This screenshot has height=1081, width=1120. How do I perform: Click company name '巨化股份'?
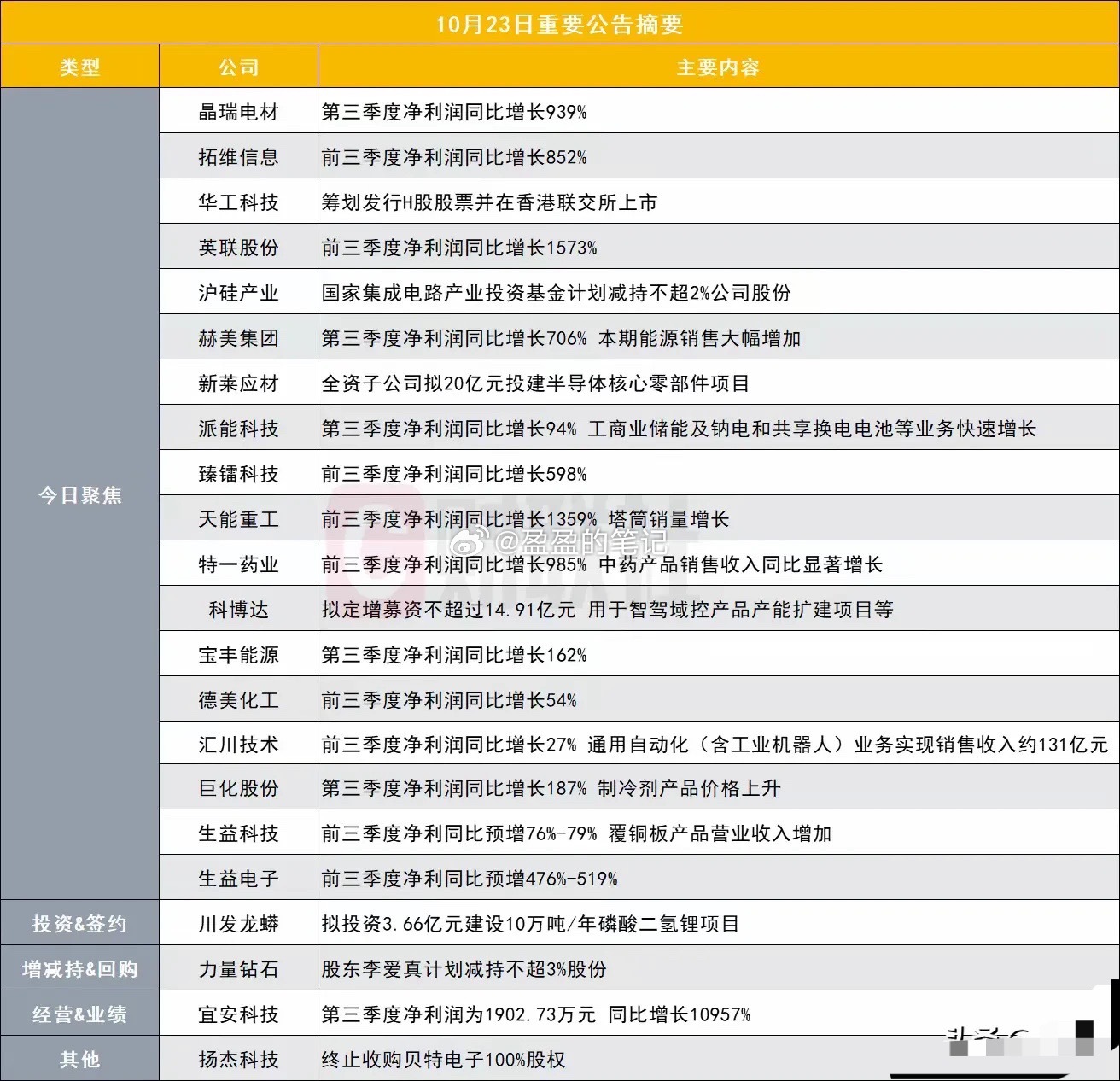238,788
